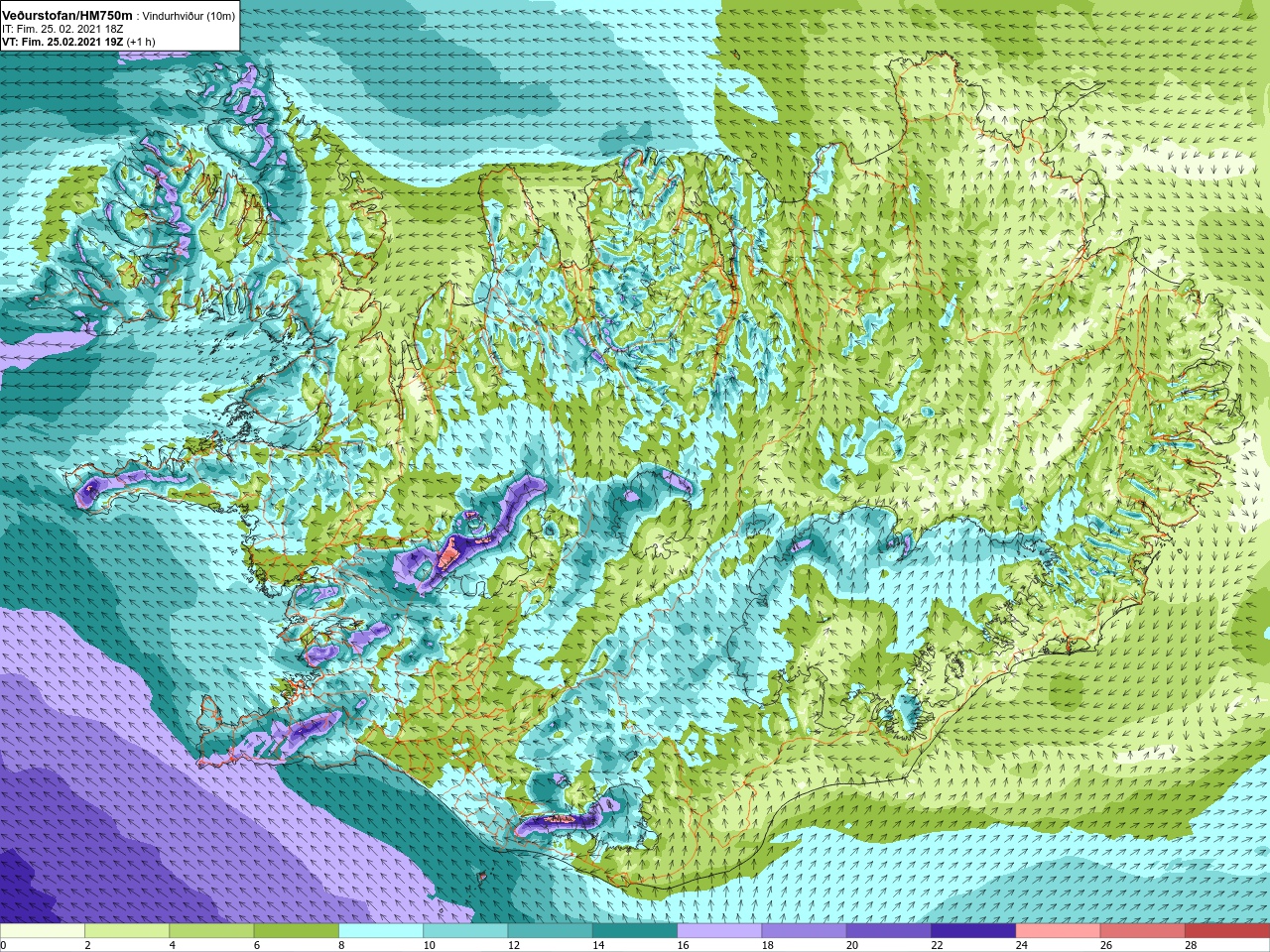This screenshot has width=1270, height=952.
Task: Select the IT: Fim. 25. 02. 2021 18Z line
Action: pyautogui.click(x=63, y=30)
